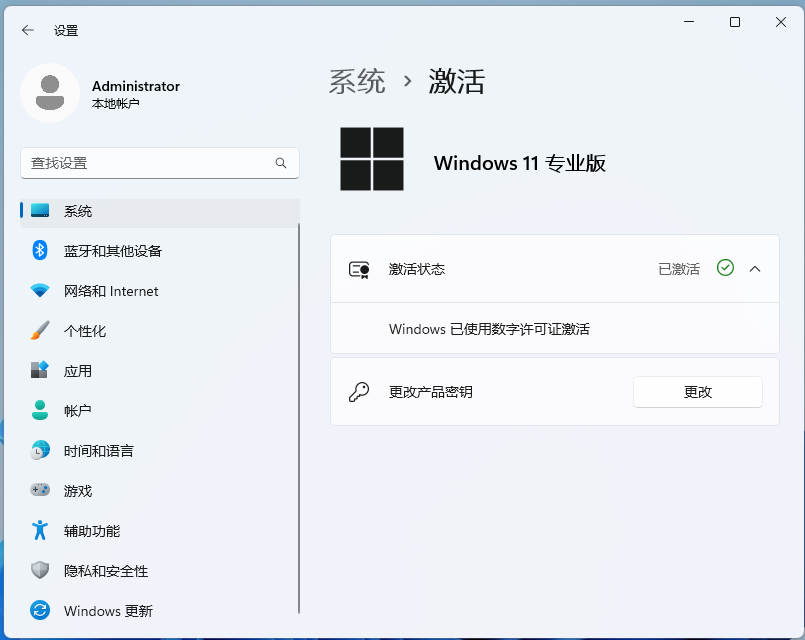Click the 系统 monitor icon in sidebar
805x640 pixels.
pyautogui.click(x=40, y=210)
